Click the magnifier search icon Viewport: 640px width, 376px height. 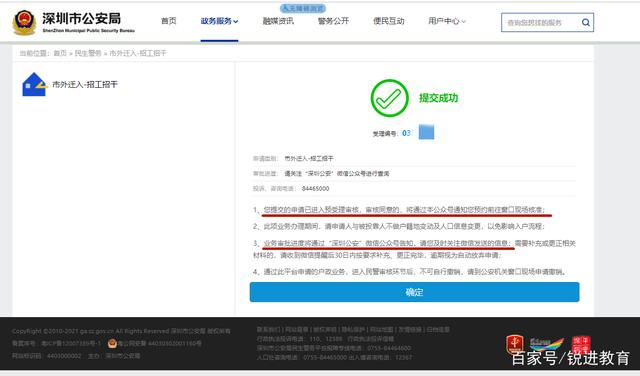tap(585, 22)
